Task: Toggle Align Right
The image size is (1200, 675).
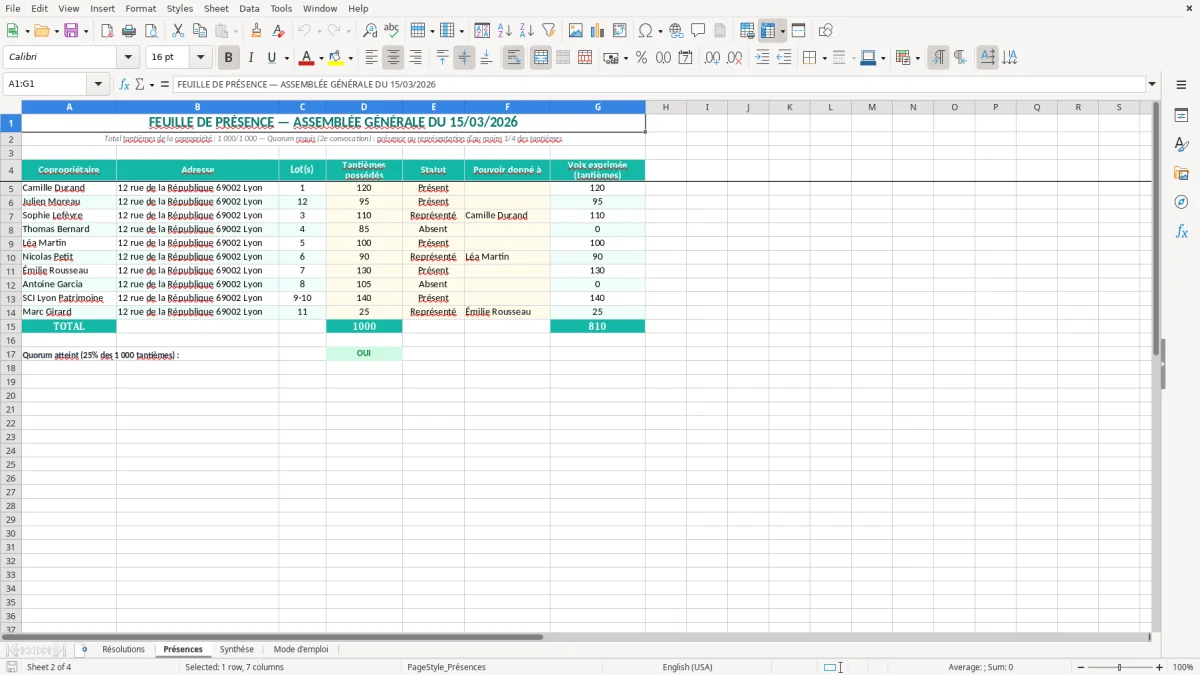Action: pos(415,58)
